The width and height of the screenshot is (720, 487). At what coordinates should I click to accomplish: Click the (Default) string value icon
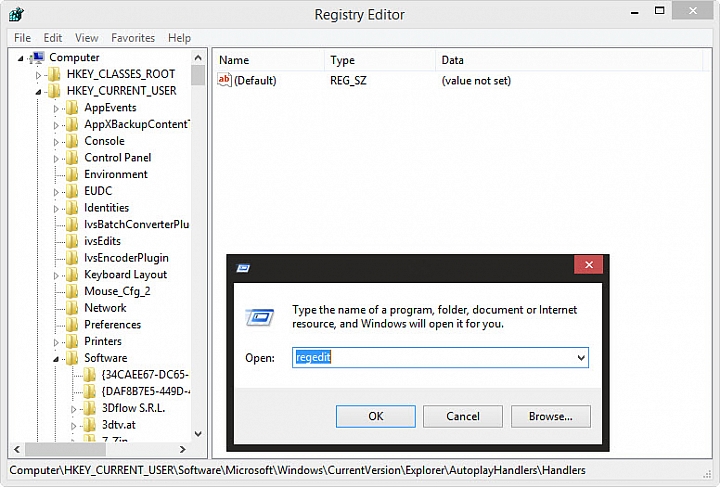click(225, 80)
